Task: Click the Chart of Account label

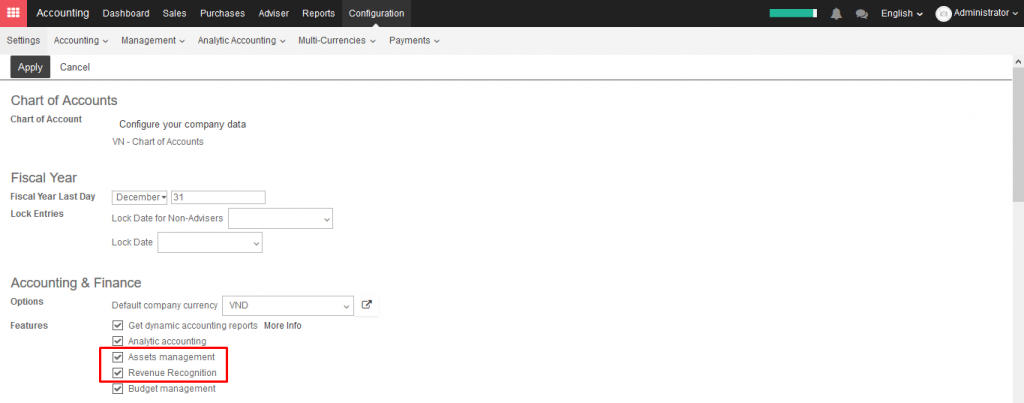Action: click(x=46, y=119)
